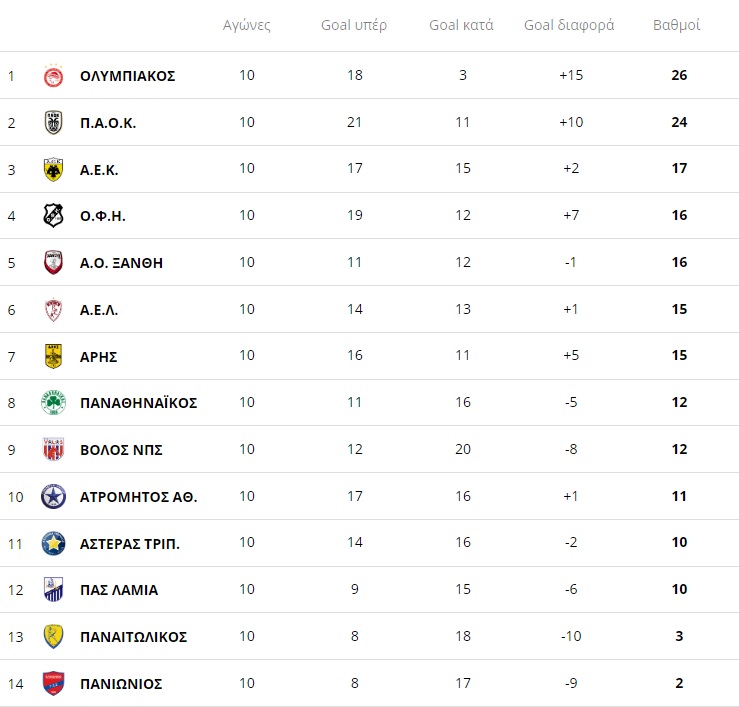Click the Atromitos blue star crest
Image resolution: width=739 pixels, height=707 pixels.
pyautogui.click(x=53, y=496)
